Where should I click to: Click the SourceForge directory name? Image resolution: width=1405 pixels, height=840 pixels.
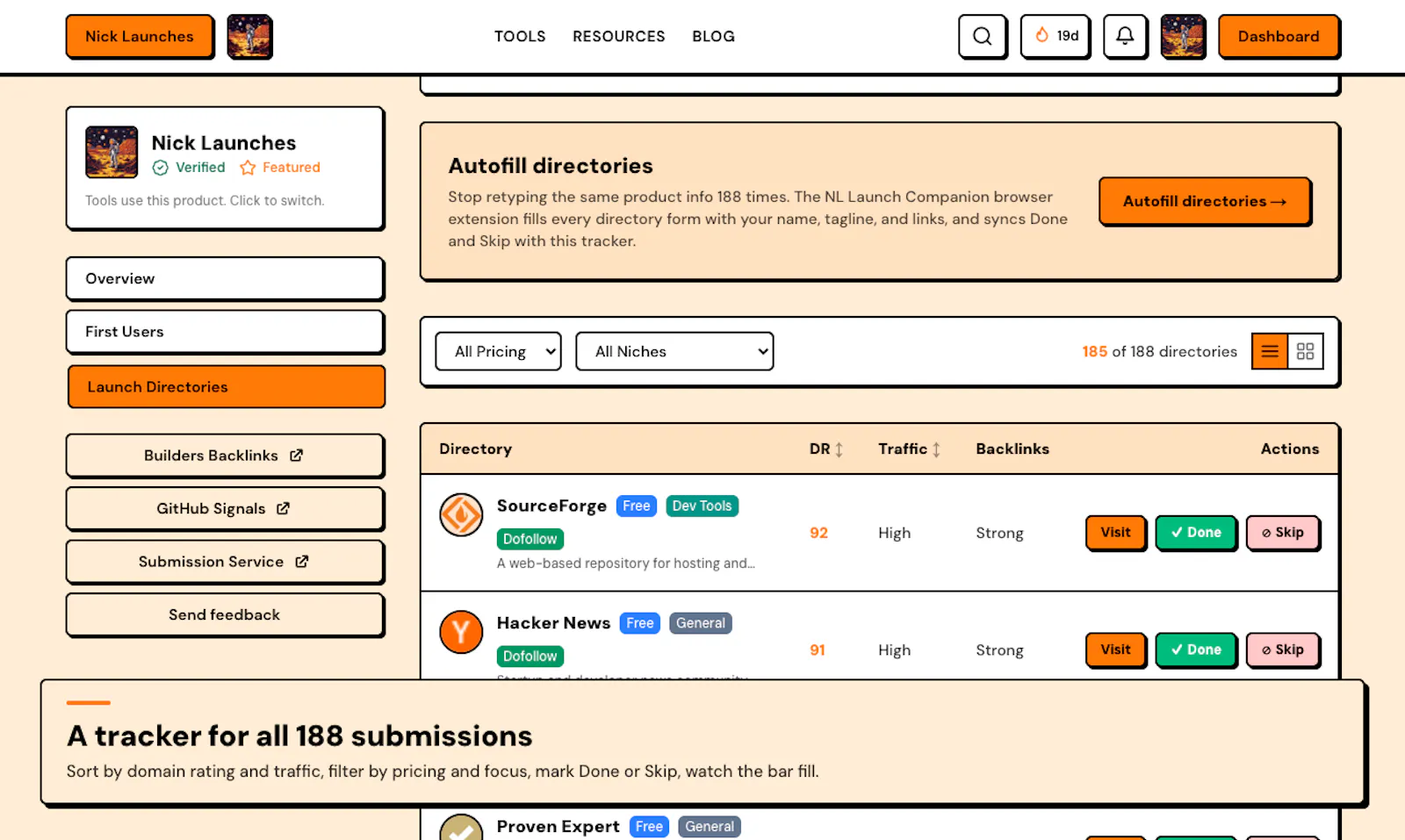(551, 506)
